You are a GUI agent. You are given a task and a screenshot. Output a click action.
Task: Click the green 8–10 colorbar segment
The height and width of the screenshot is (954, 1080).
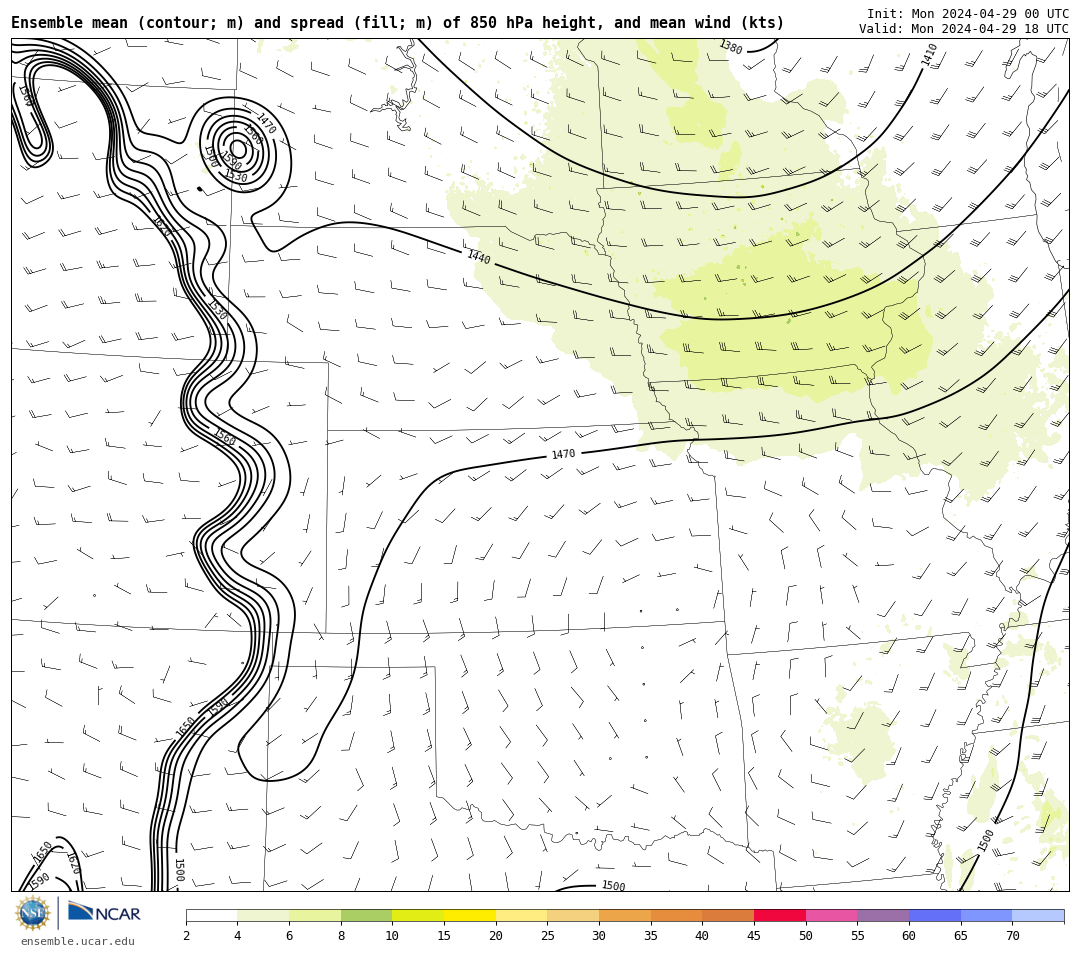click(366, 915)
